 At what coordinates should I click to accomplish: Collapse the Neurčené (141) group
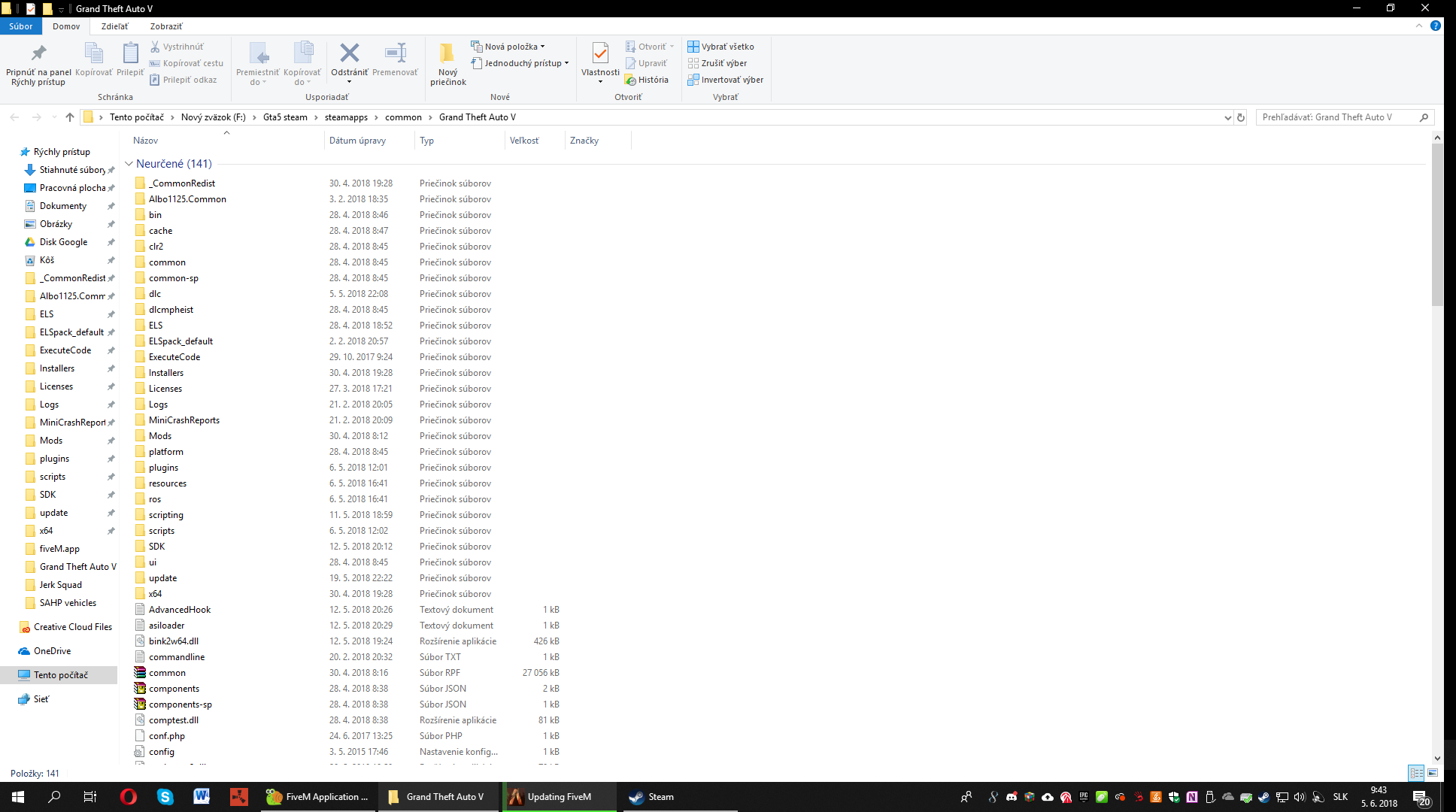tap(129, 164)
